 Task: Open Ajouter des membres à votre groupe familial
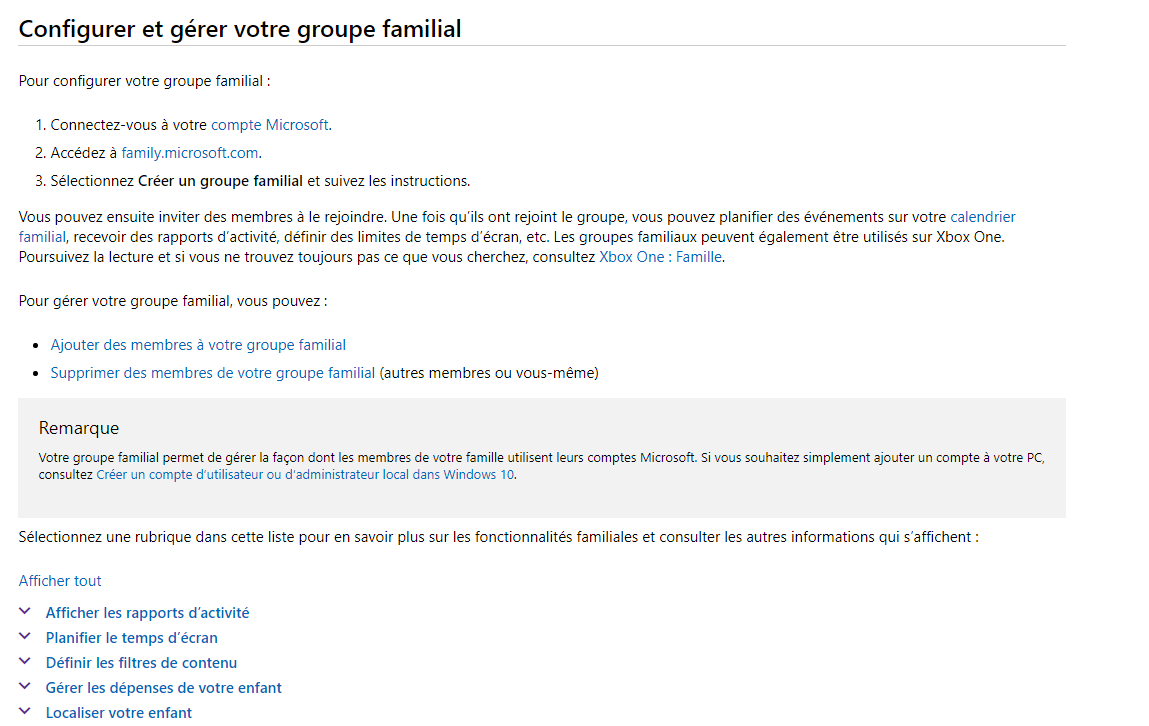tap(198, 345)
